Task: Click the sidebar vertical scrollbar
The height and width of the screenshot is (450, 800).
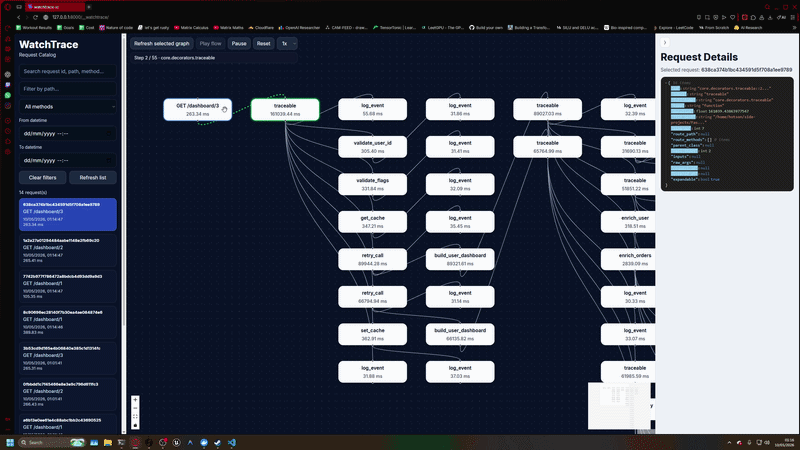Action: click(123, 235)
